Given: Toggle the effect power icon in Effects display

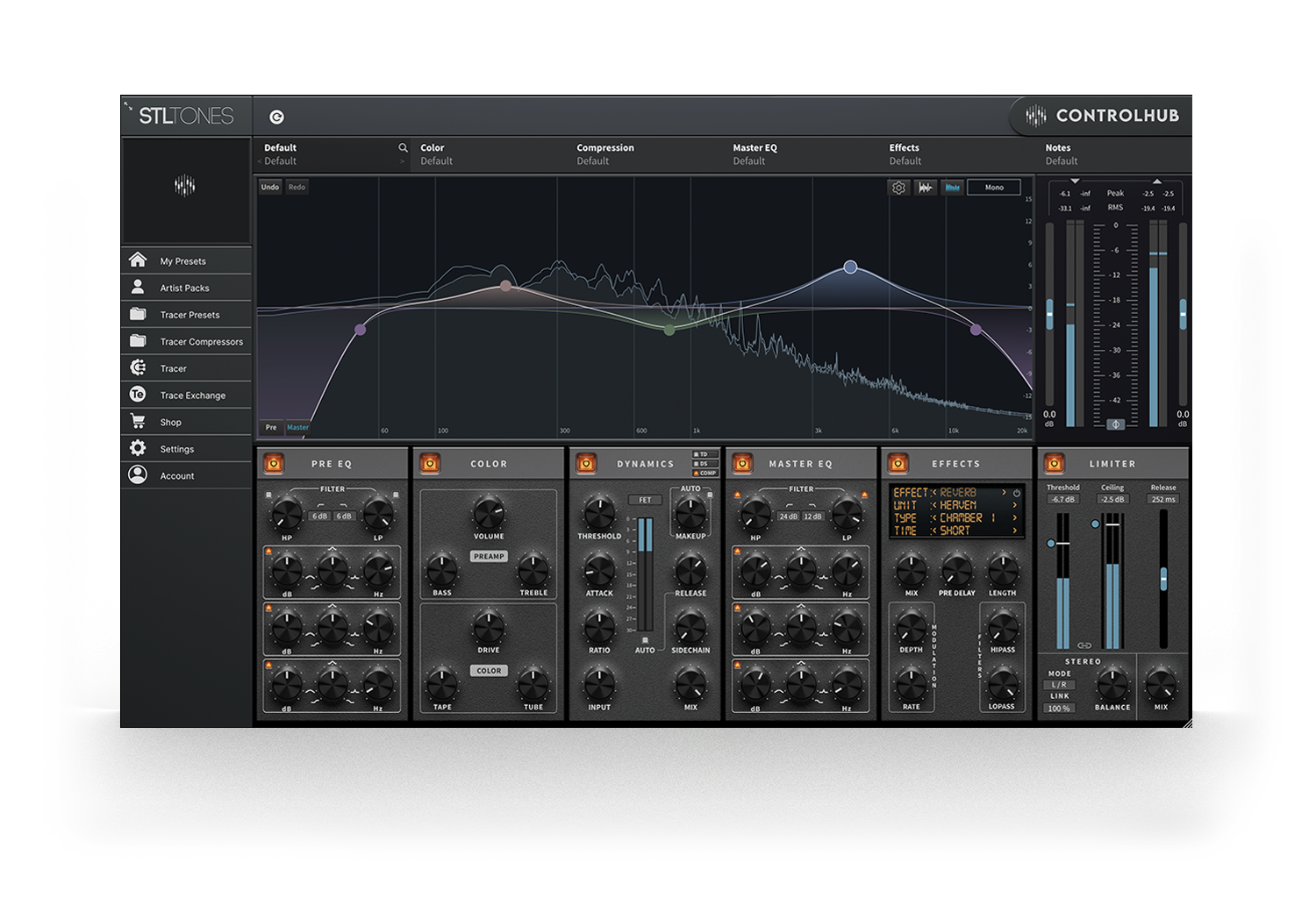Looking at the screenshot, I should point(1016,493).
